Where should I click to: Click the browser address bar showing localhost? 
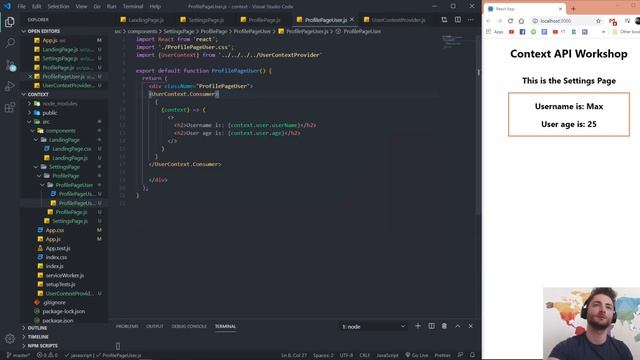click(x=563, y=21)
